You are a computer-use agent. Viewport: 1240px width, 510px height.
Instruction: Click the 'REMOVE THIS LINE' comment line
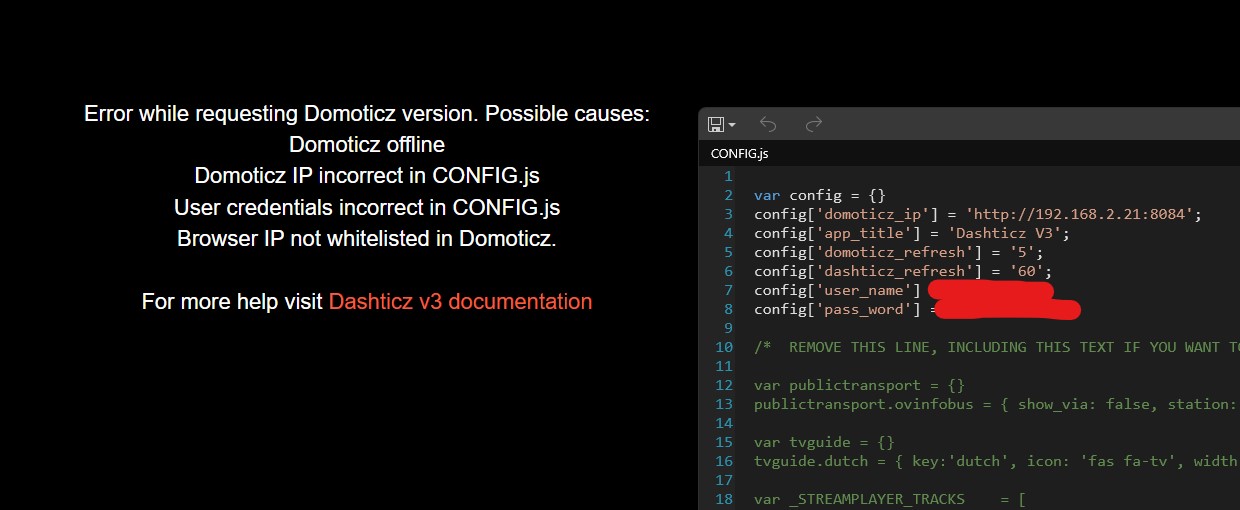997,347
